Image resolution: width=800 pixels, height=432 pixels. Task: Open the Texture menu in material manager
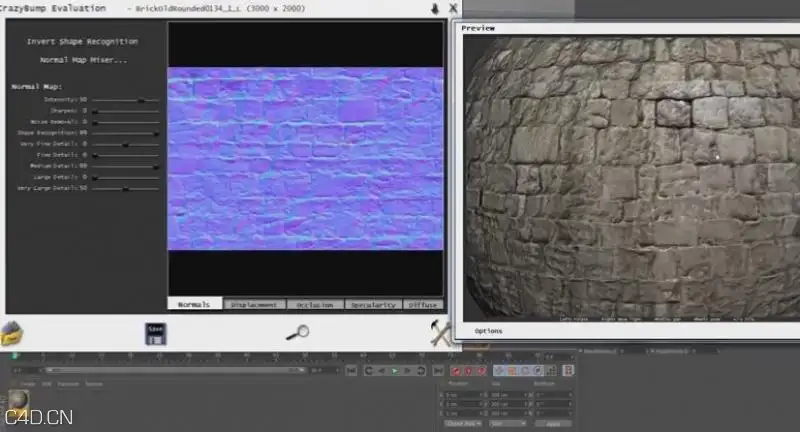click(x=94, y=384)
